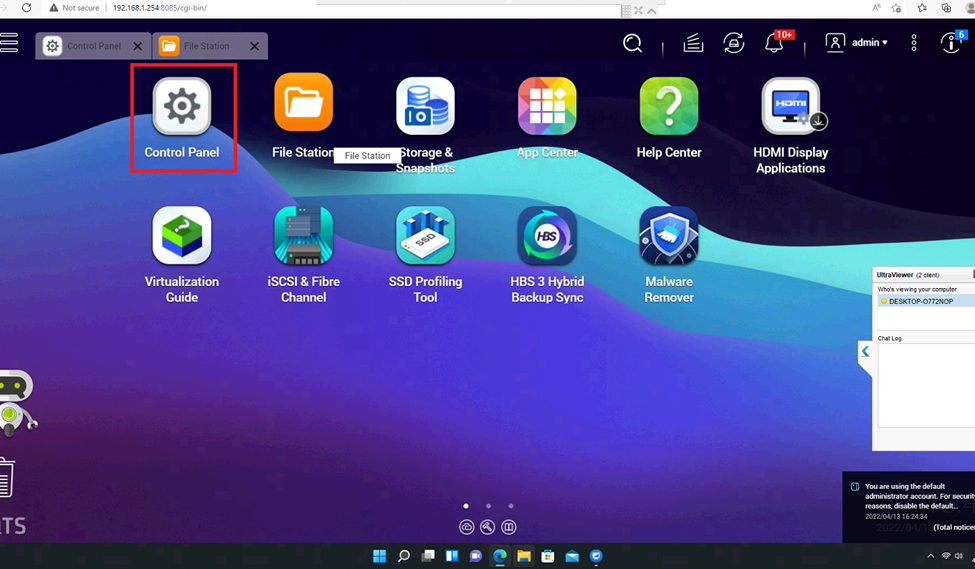Open external devices icon in top bar
Viewport: 975px width, 569px height.
[x=734, y=43]
